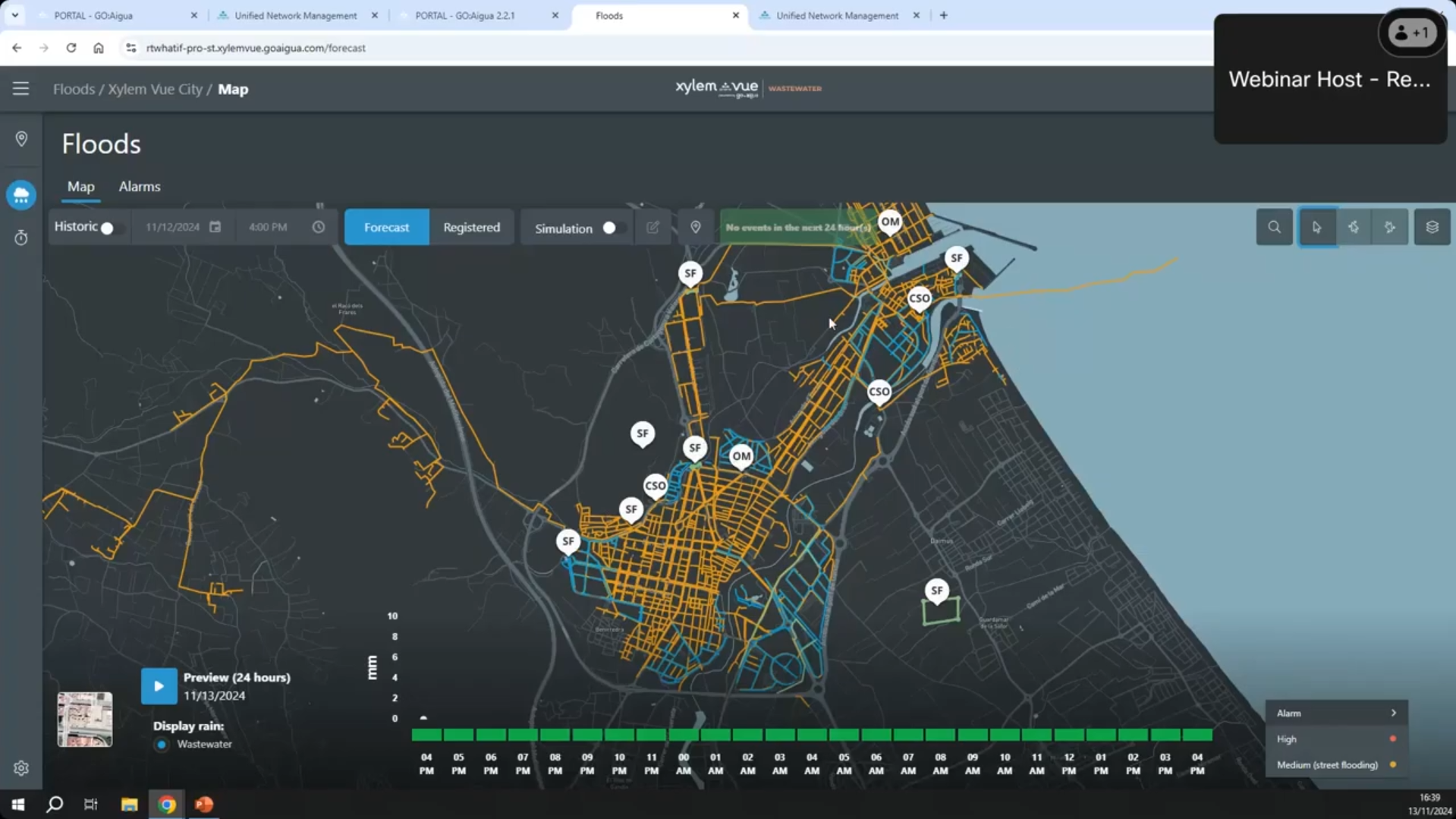This screenshot has height=819, width=1456.
Task: Click the No events in next 24 hours banner
Action: 797,227
